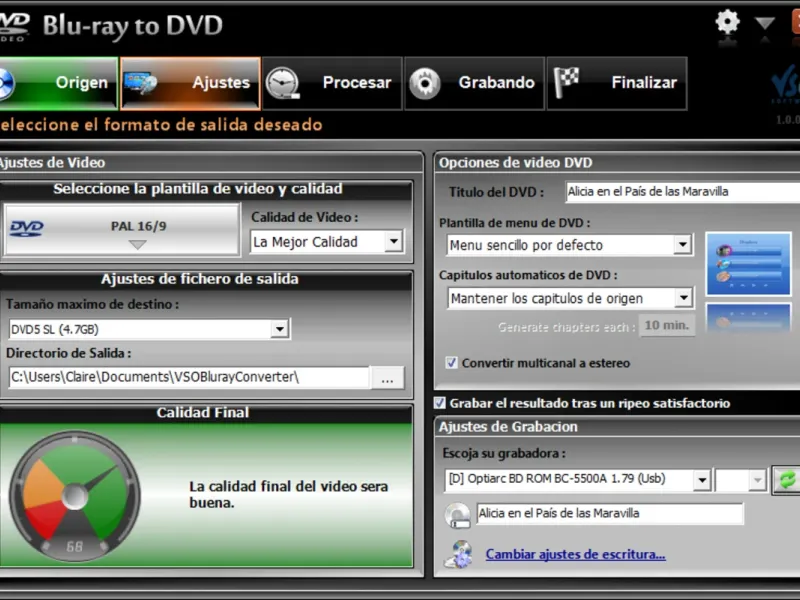The height and width of the screenshot is (600, 800).
Task: Select the lower menu preview thumbnail
Action: coord(748,318)
